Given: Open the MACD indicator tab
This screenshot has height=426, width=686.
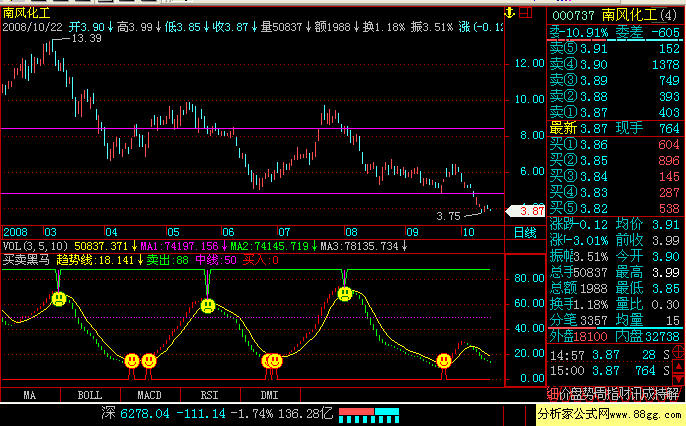Looking at the screenshot, I should pos(150,395).
